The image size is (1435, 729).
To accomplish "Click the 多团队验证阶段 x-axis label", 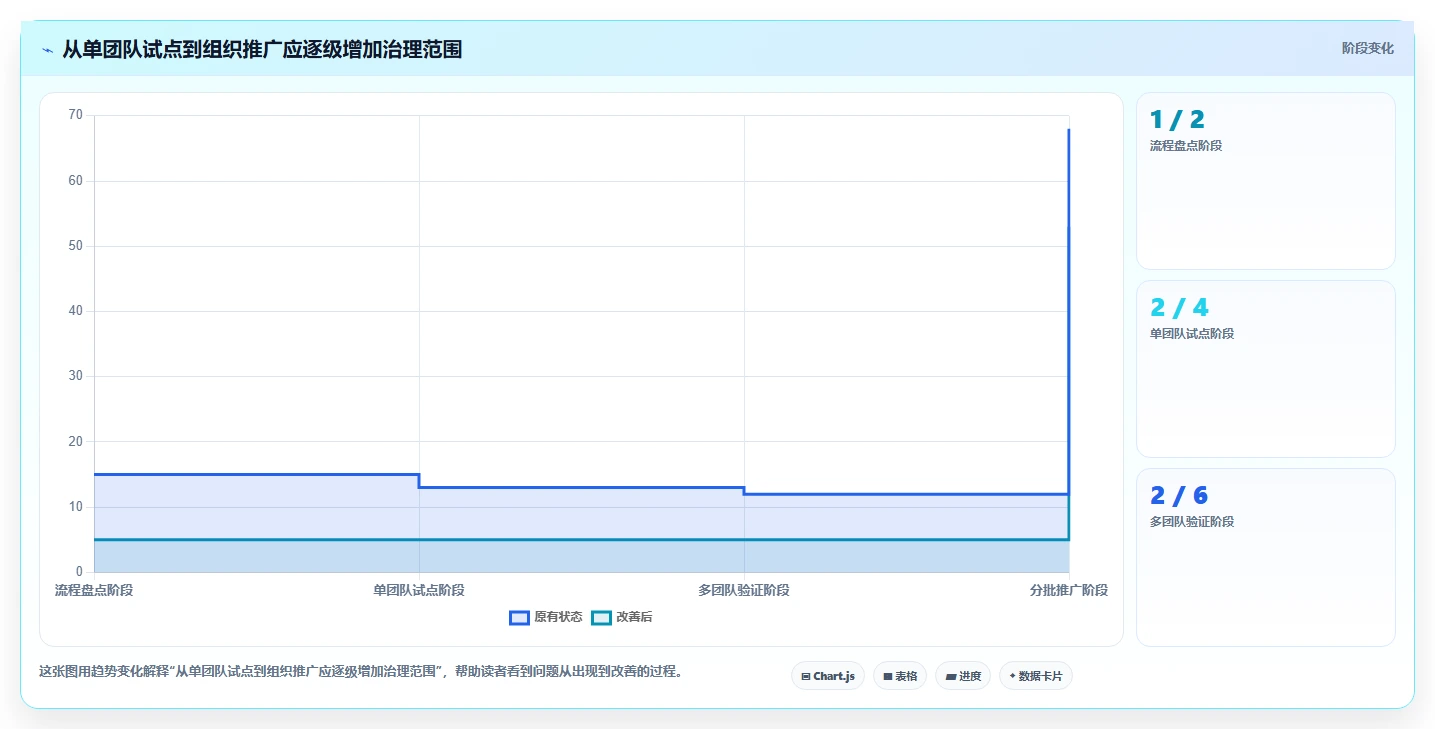I will (744, 590).
